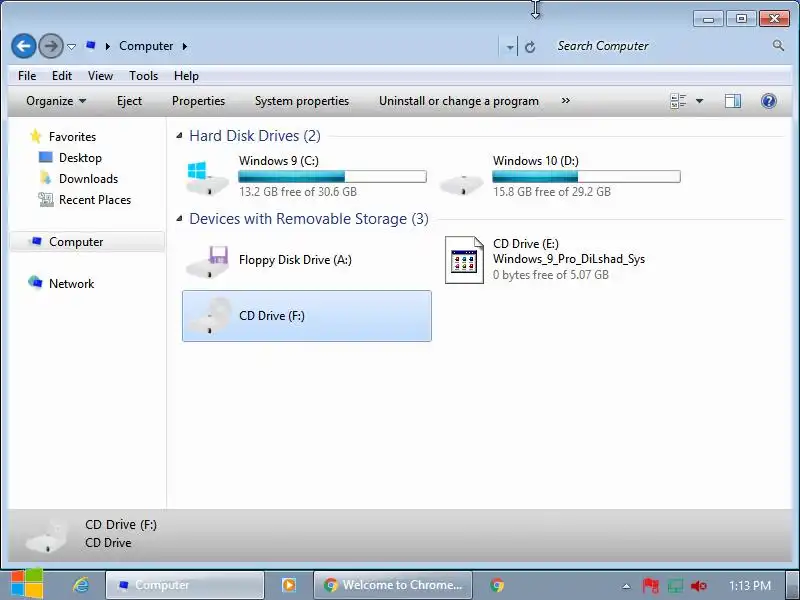Switch to Computer taskbar window

(x=185, y=585)
